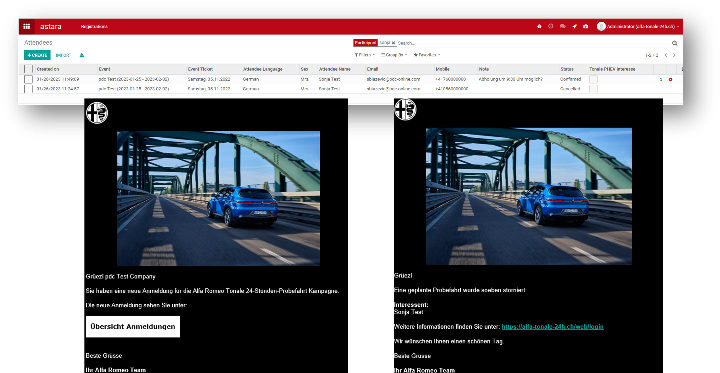Click the Cancelled status cell
720x373 pixels.
tap(570, 89)
